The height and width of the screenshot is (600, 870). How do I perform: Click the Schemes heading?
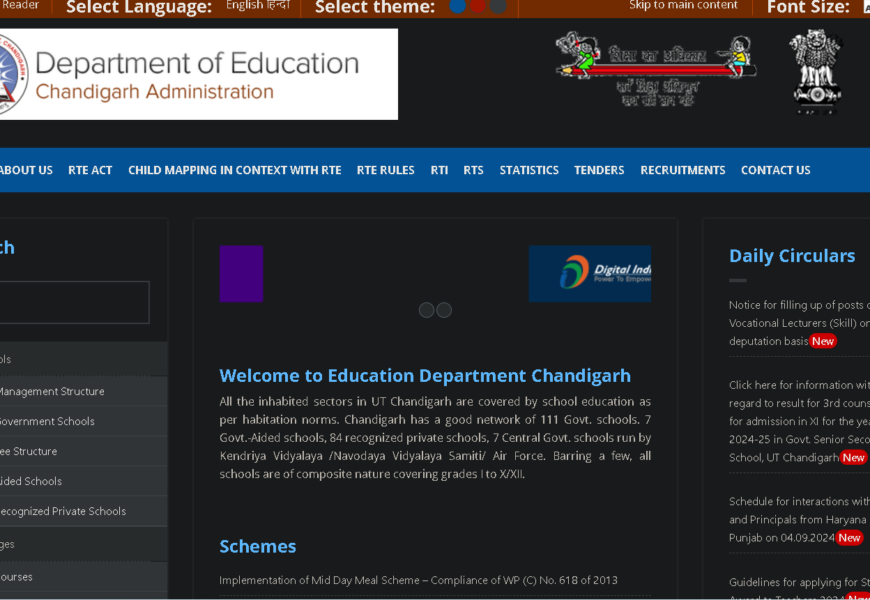click(257, 547)
